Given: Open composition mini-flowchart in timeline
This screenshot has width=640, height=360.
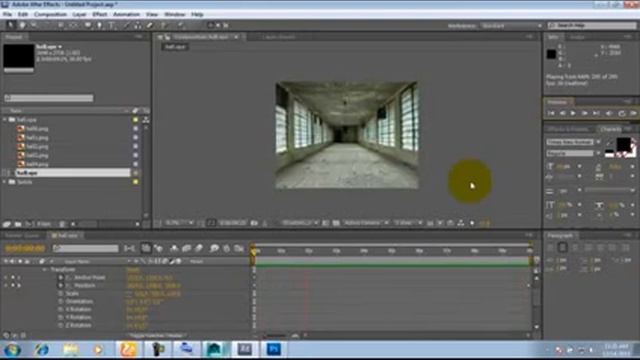Looking at the screenshot, I should tap(129, 248).
